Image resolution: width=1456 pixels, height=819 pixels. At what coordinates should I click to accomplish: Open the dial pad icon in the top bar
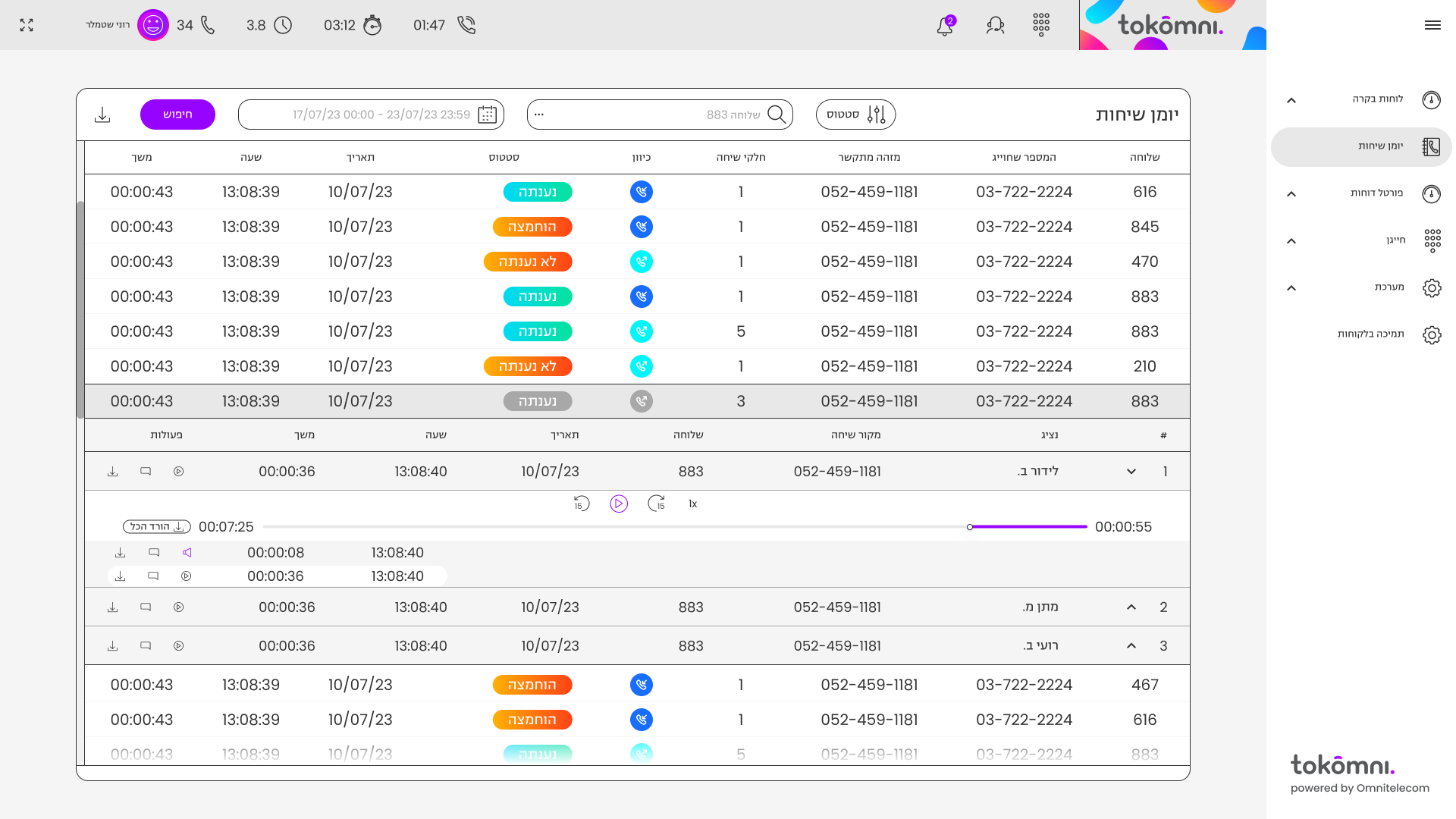coord(1041,25)
